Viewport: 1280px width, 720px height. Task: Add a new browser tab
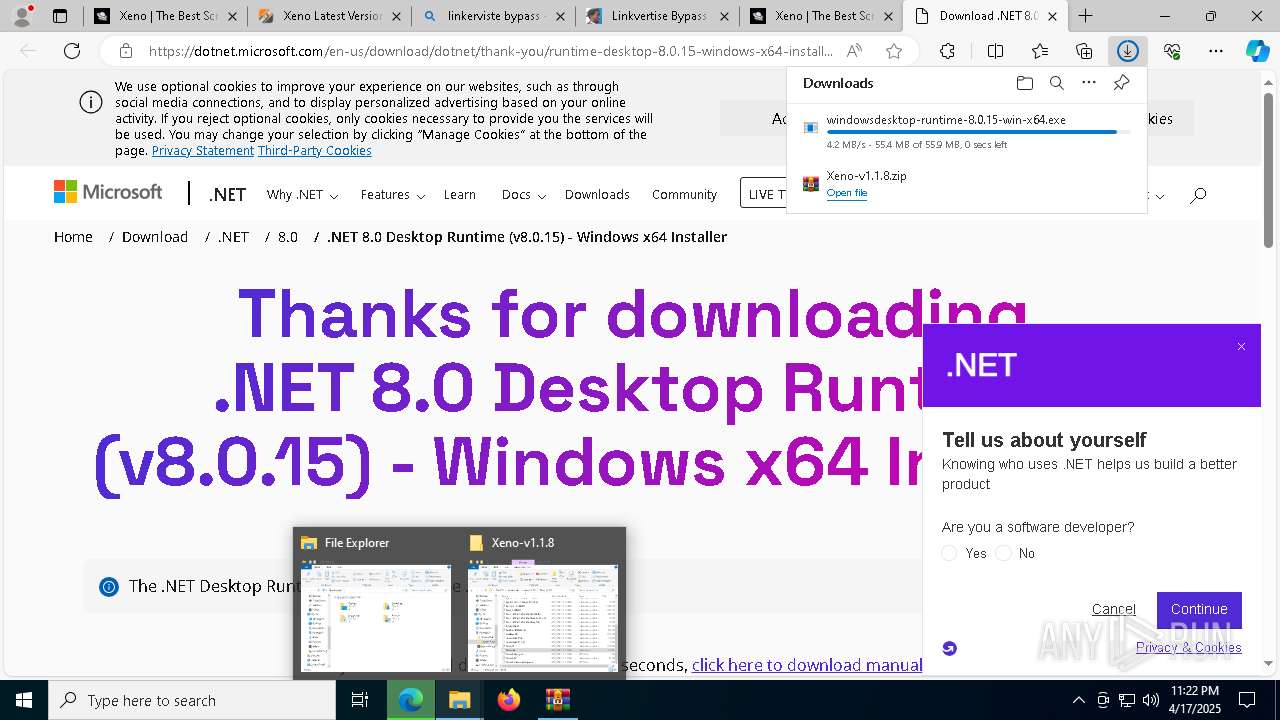(1085, 16)
